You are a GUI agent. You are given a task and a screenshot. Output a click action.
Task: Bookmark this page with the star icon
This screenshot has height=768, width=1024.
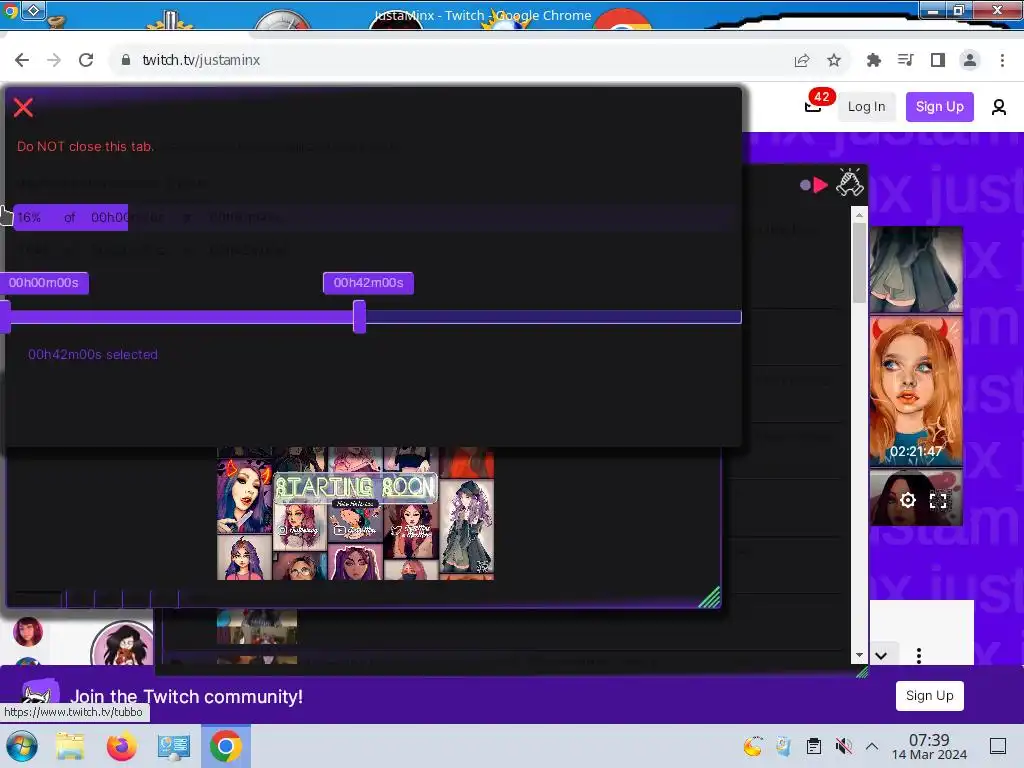click(834, 61)
